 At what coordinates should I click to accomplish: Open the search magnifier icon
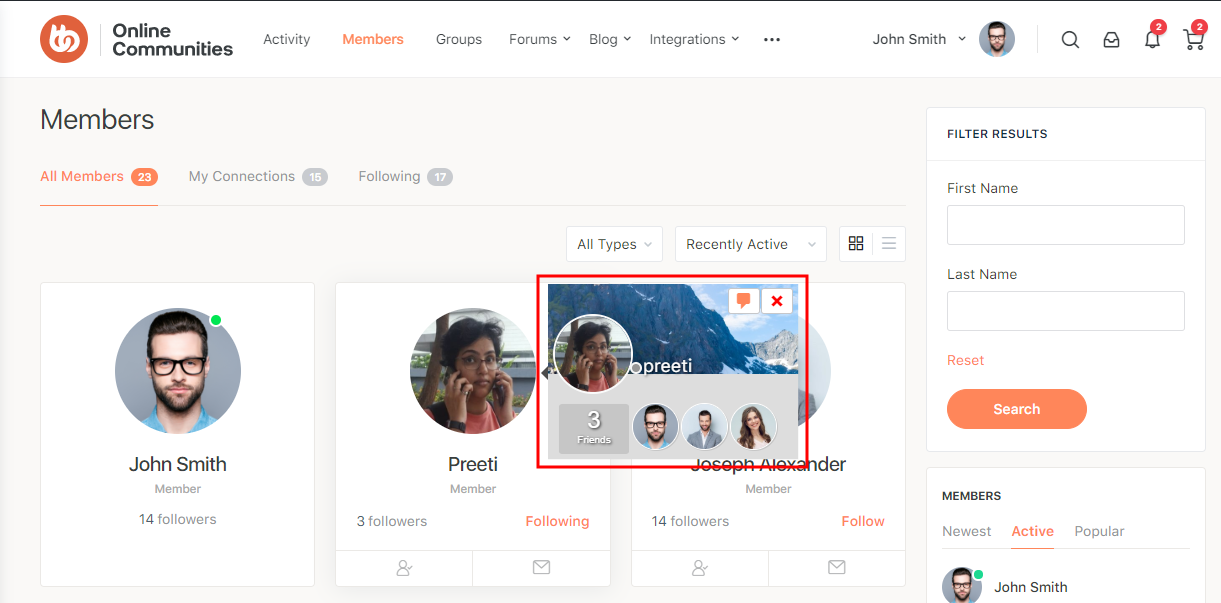(x=1070, y=40)
